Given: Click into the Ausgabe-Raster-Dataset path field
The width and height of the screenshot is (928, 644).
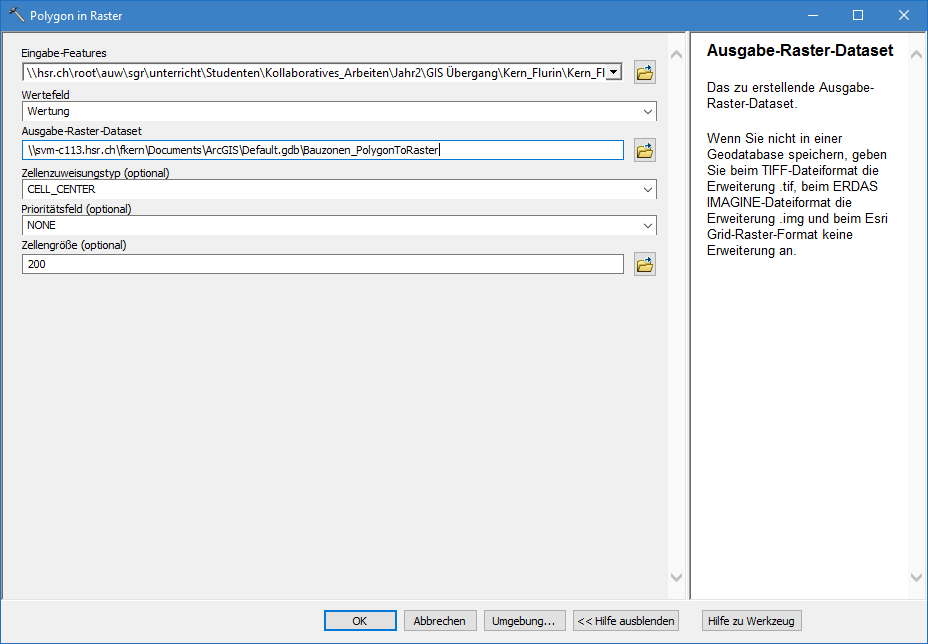Looking at the screenshot, I should point(322,150).
